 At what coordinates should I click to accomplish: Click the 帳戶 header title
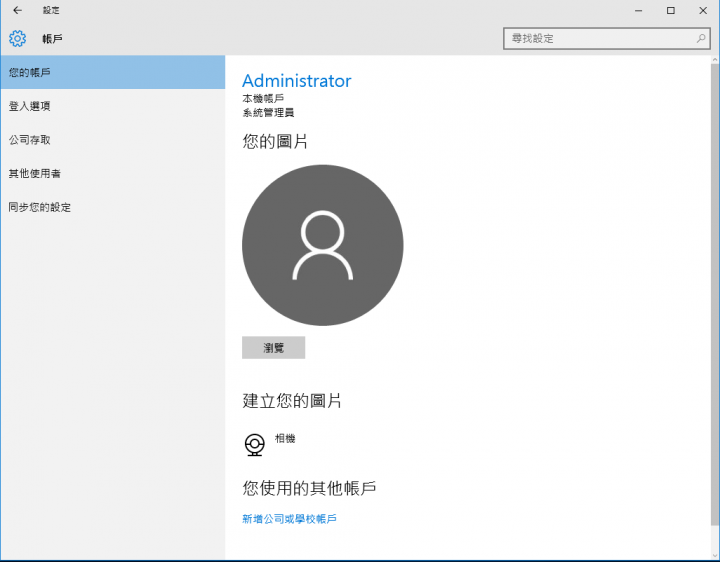point(52,39)
